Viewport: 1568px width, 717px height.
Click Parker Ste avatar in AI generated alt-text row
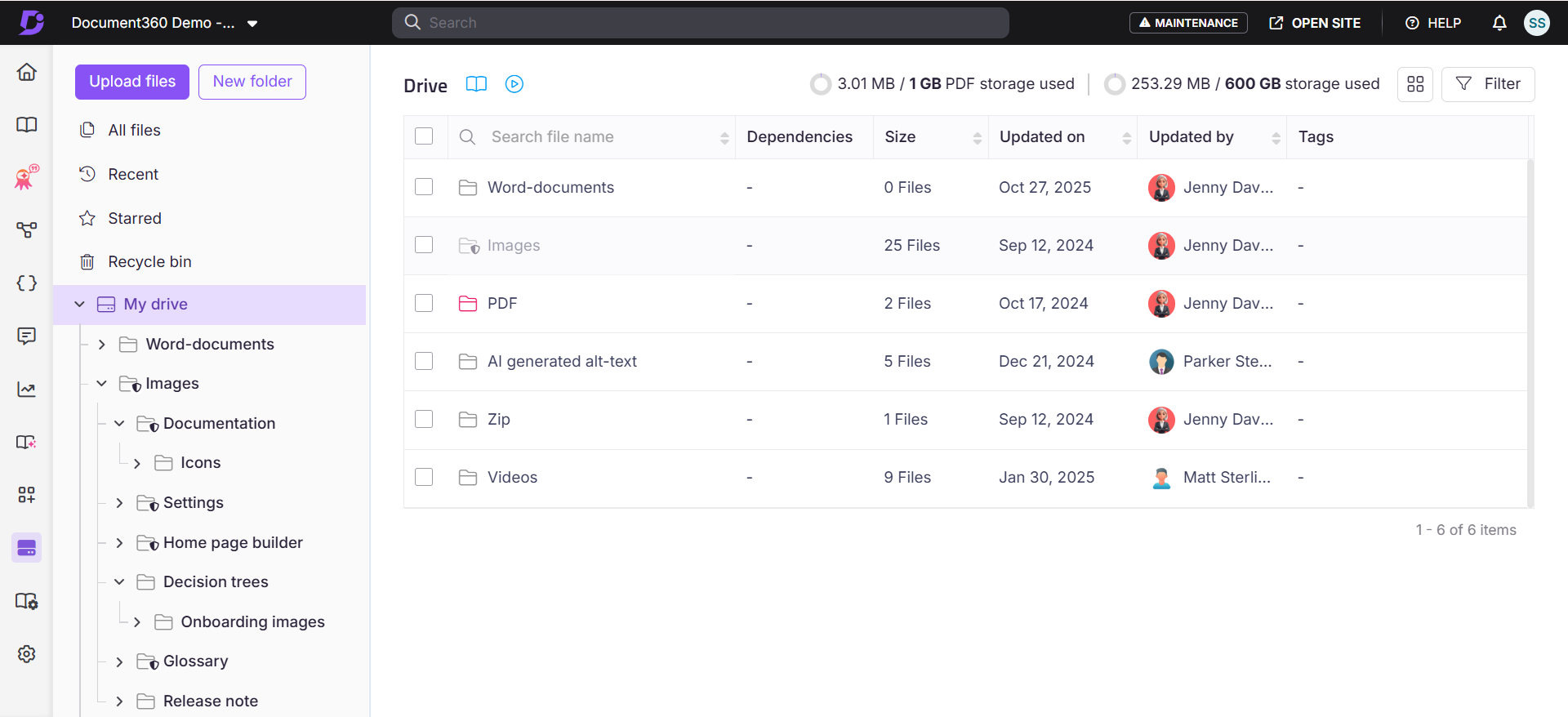(x=1161, y=362)
